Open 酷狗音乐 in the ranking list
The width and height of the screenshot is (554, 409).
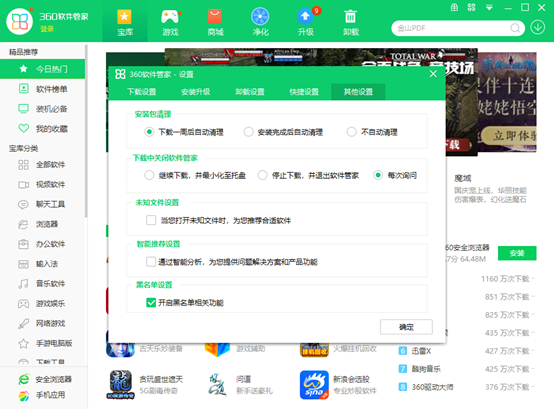pos(426,369)
